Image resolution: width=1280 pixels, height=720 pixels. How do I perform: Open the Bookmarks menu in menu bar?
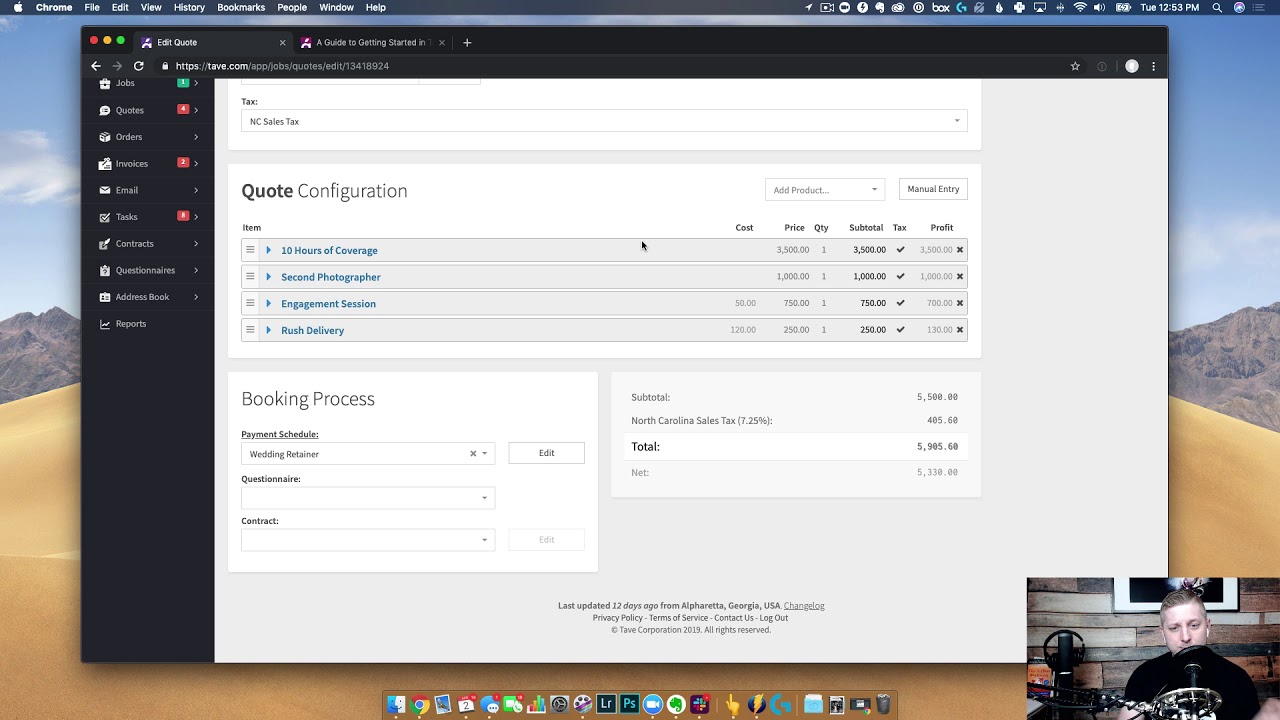point(241,7)
